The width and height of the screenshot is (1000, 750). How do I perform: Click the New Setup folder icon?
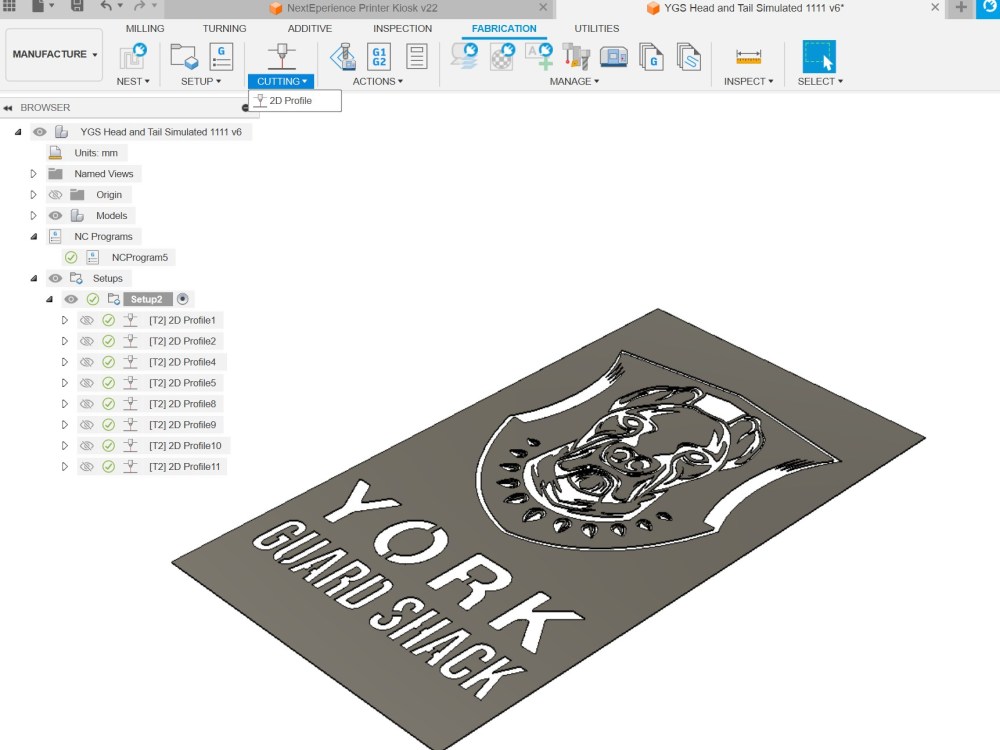[184, 56]
